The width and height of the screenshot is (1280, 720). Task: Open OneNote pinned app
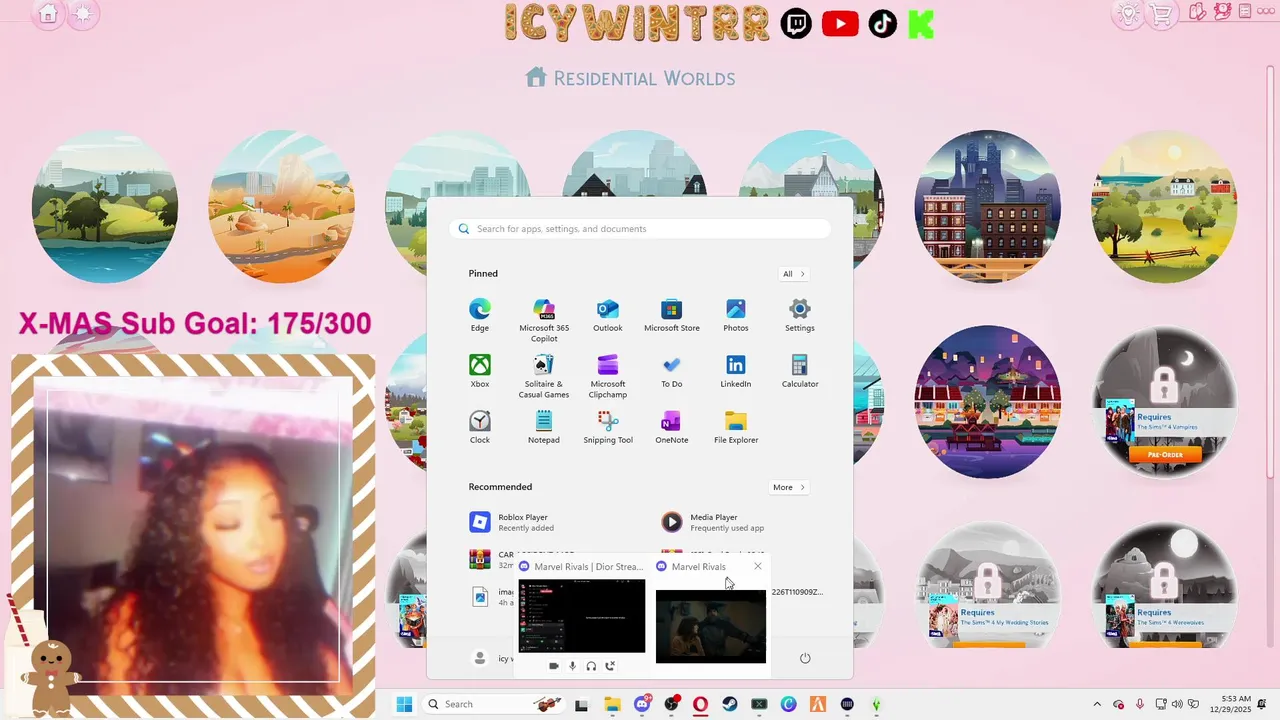[672, 427]
